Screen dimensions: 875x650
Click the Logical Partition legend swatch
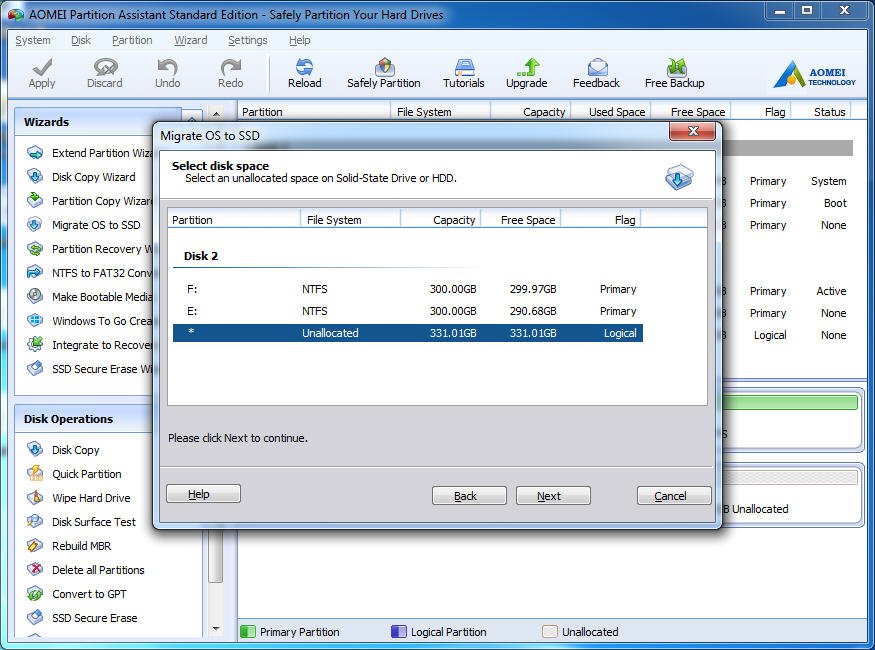398,632
